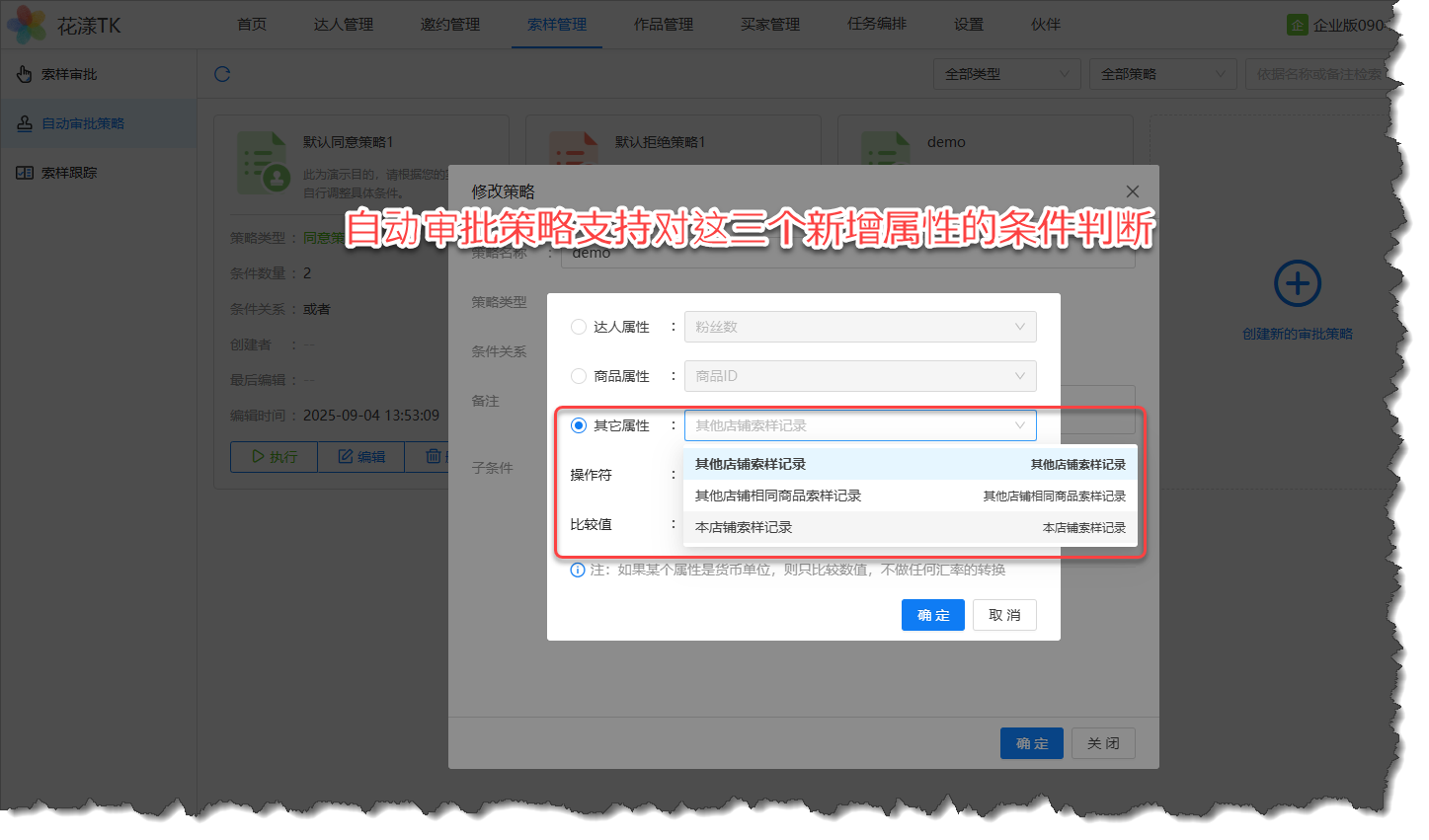The image size is (1429, 840).
Task: Choose 其他店铺相同商品索样记录 from dropdown list
Action: tap(778, 496)
